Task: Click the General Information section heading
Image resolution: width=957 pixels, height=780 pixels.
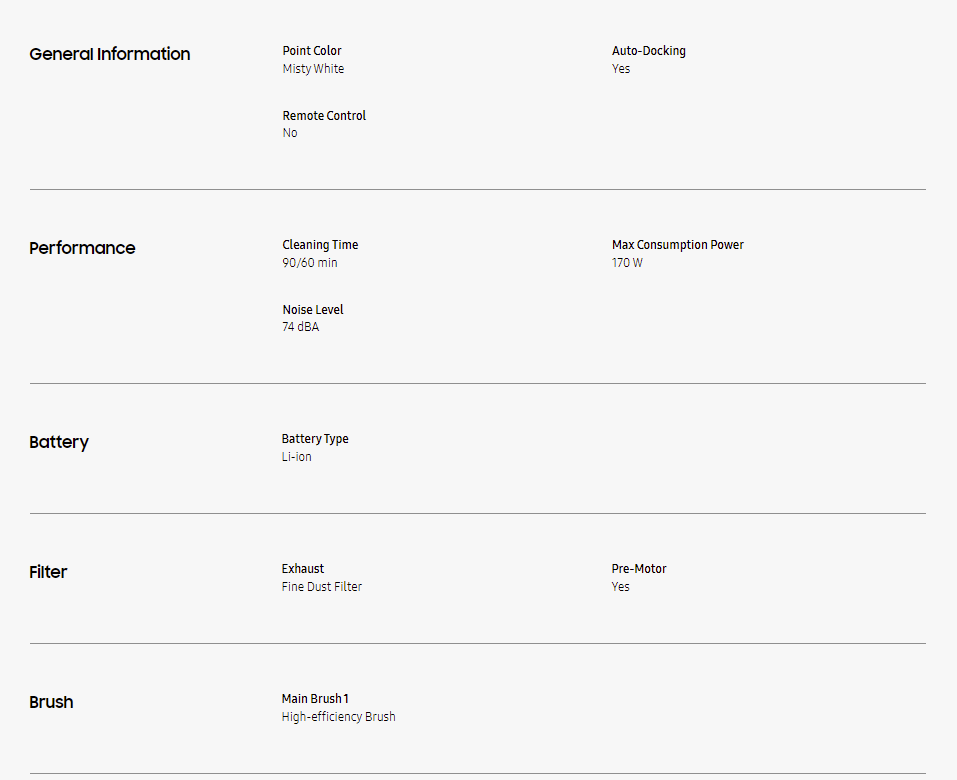Action: (110, 54)
